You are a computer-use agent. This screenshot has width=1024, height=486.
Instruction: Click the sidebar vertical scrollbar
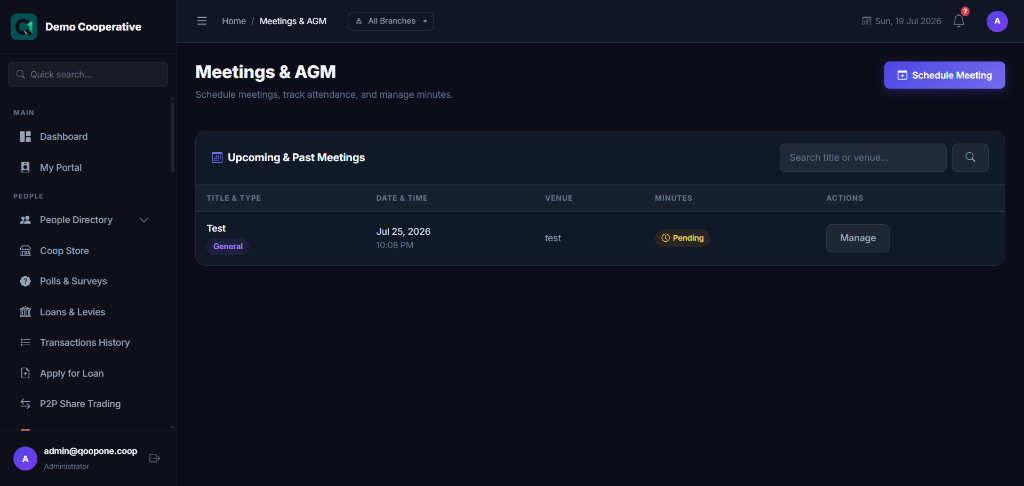(x=172, y=137)
